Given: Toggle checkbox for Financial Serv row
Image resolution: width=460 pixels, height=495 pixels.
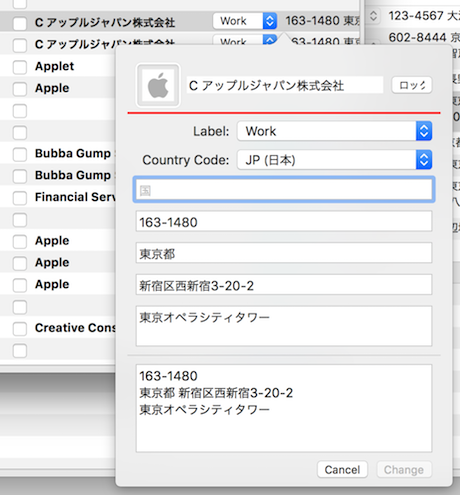Looking at the screenshot, I should [x=20, y=198].
